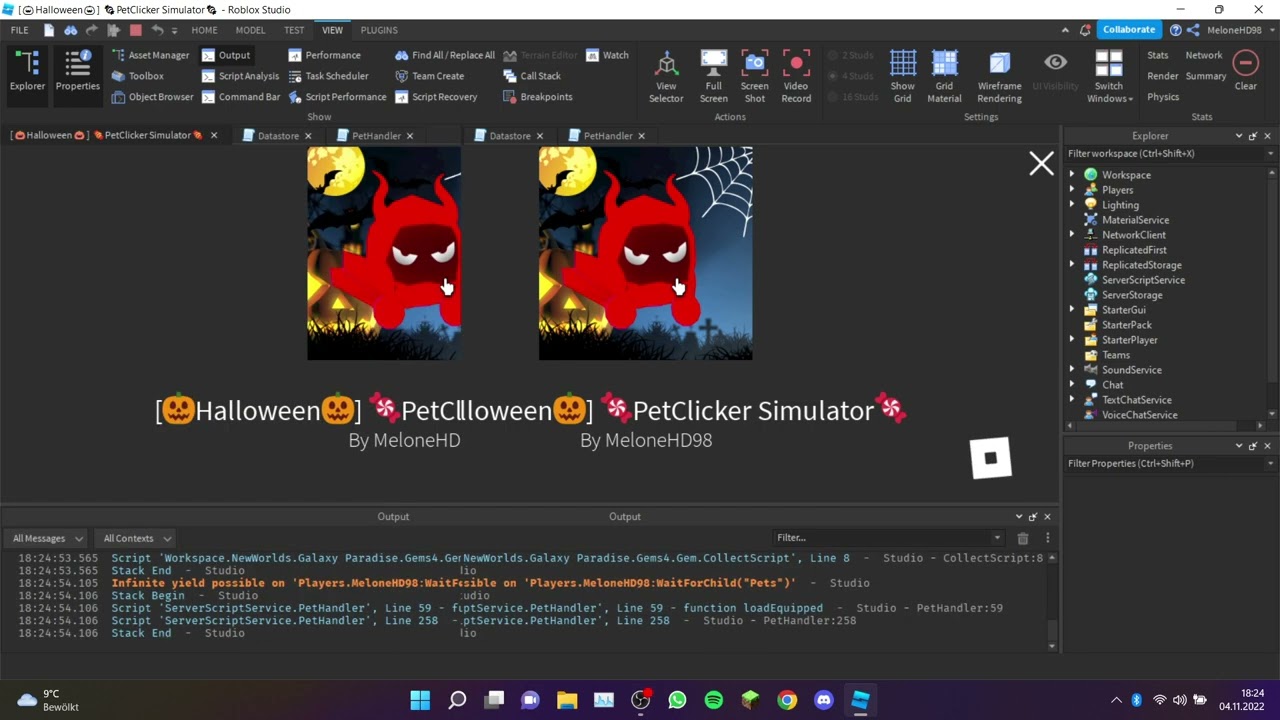Launch the Object Browser

click(x=152, y=97)
